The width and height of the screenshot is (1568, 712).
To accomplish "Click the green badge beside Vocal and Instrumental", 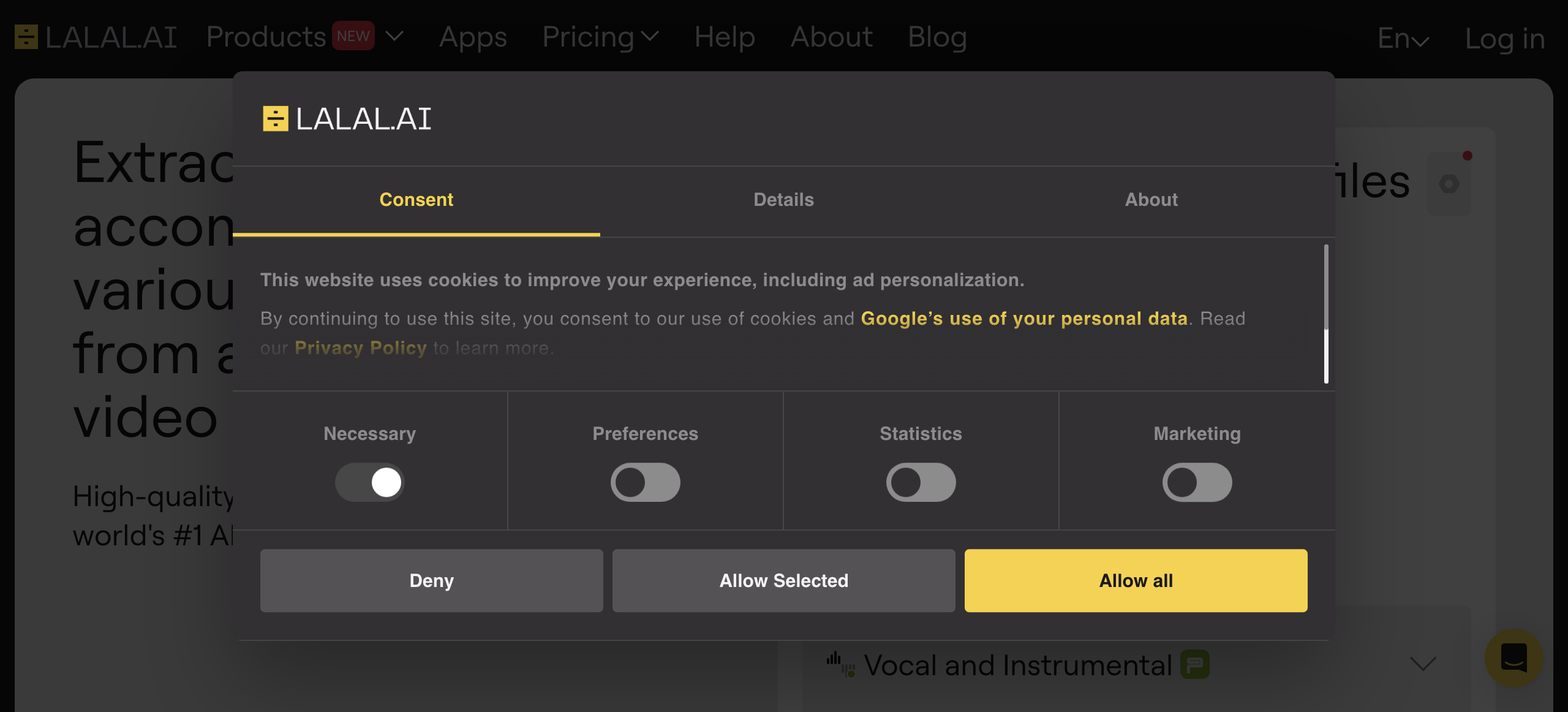I will [1194, 664].
